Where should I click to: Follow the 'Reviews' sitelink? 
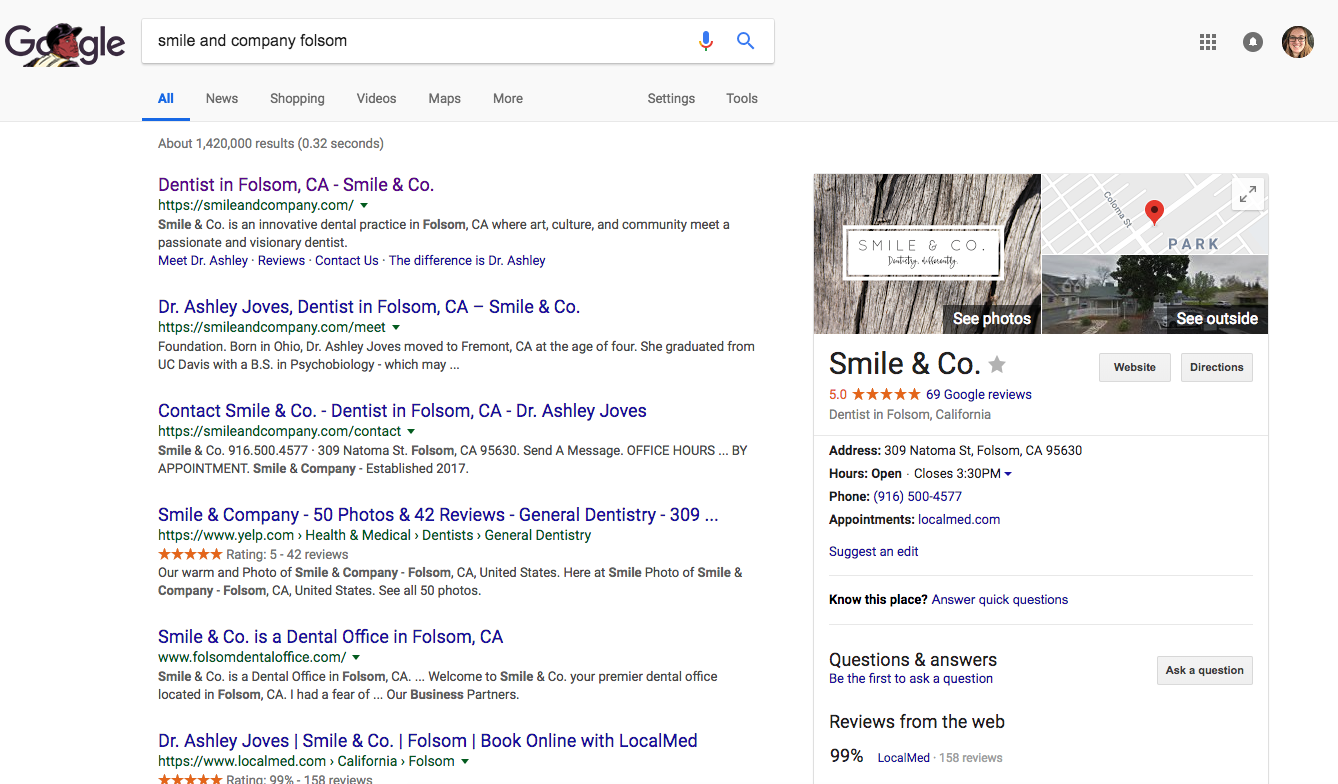point(281,260)
